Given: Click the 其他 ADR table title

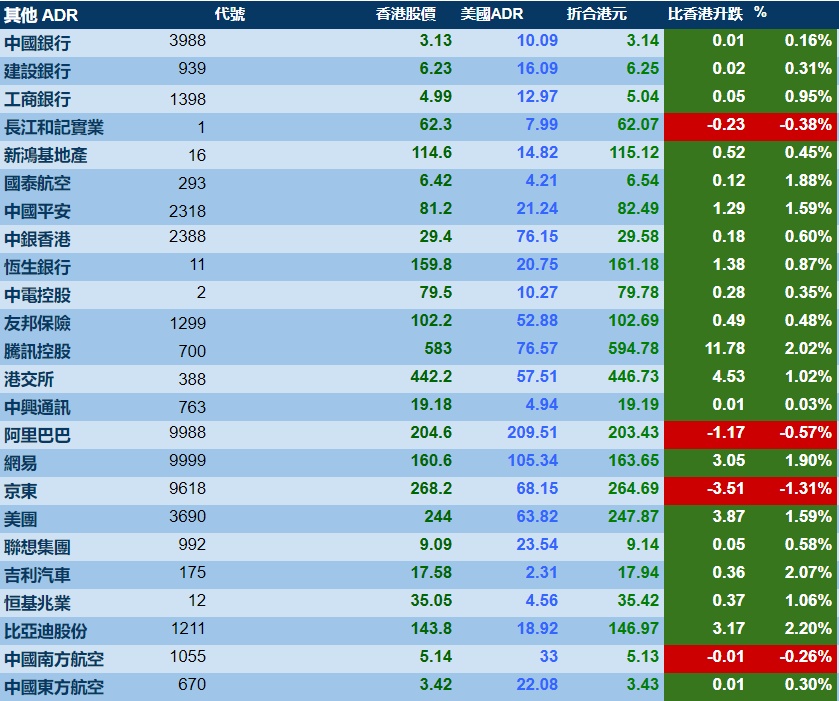Looking at the screenshot, I should tap(41, 15).
